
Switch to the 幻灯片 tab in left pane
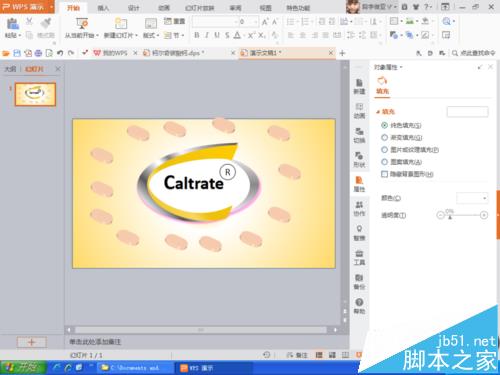point(34,69)
